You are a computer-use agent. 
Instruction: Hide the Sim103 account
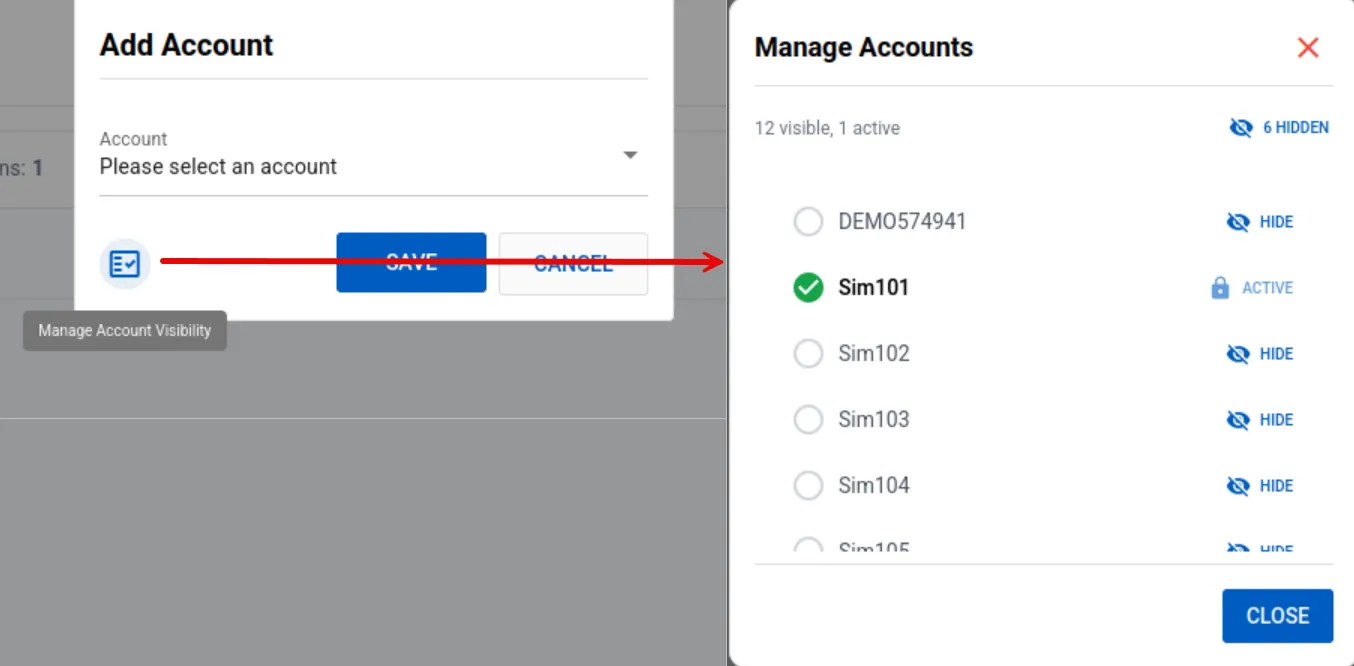click(1260, 420)
